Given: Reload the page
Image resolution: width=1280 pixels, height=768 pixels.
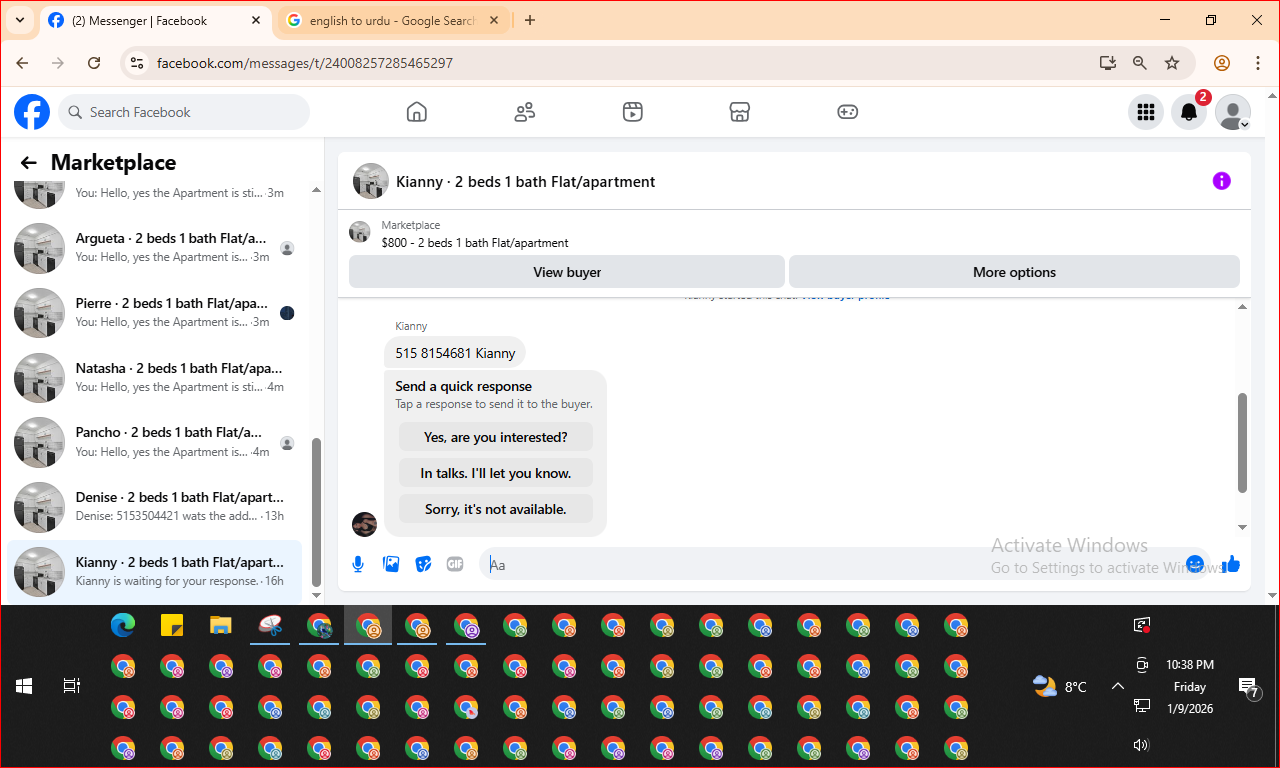Looking at the screenshot, I should 94,63.
